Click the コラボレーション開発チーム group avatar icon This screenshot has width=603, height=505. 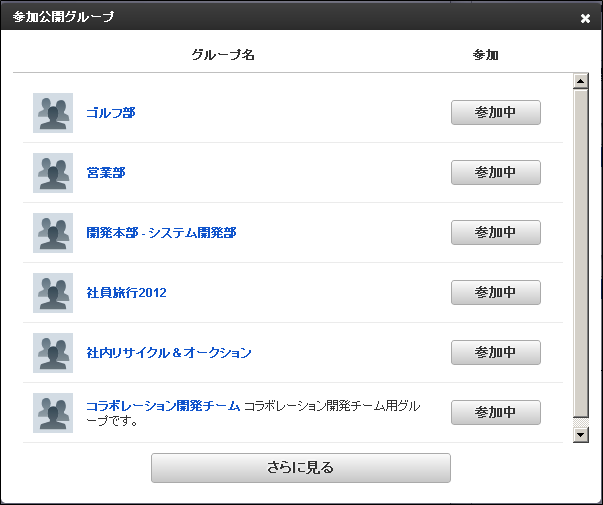tap(53, 413)
